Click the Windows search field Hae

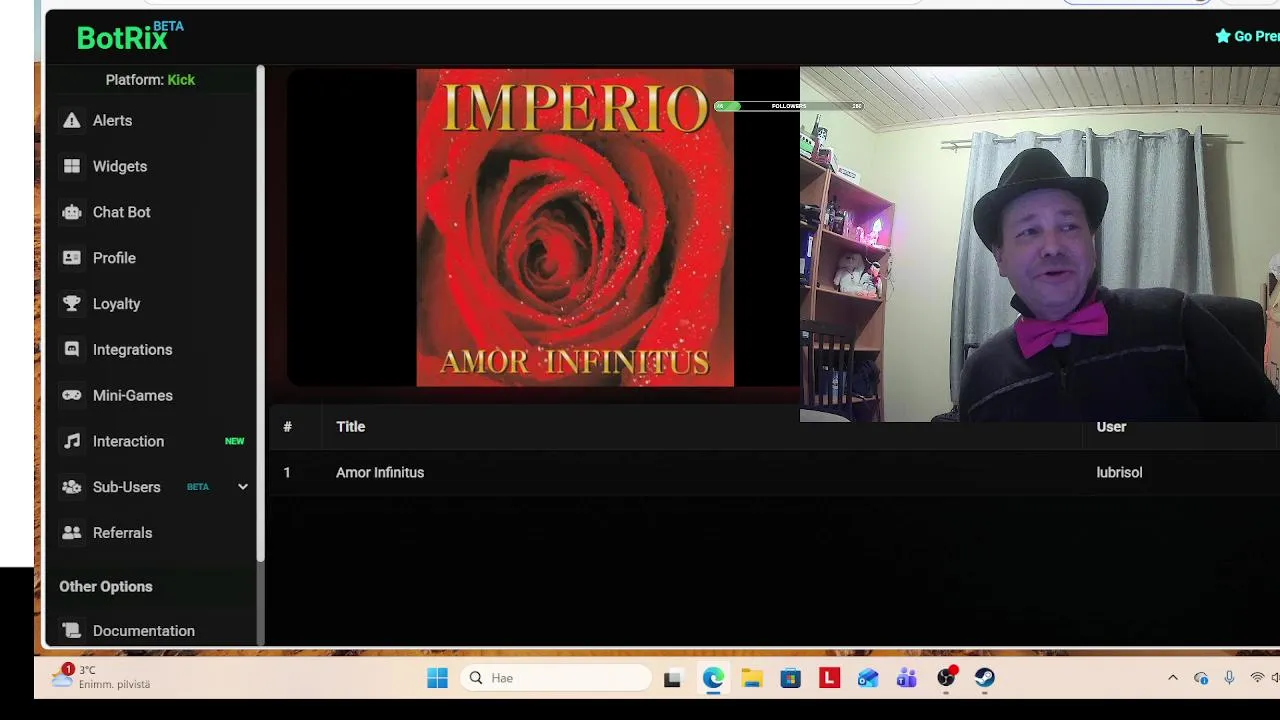(557, 678)
